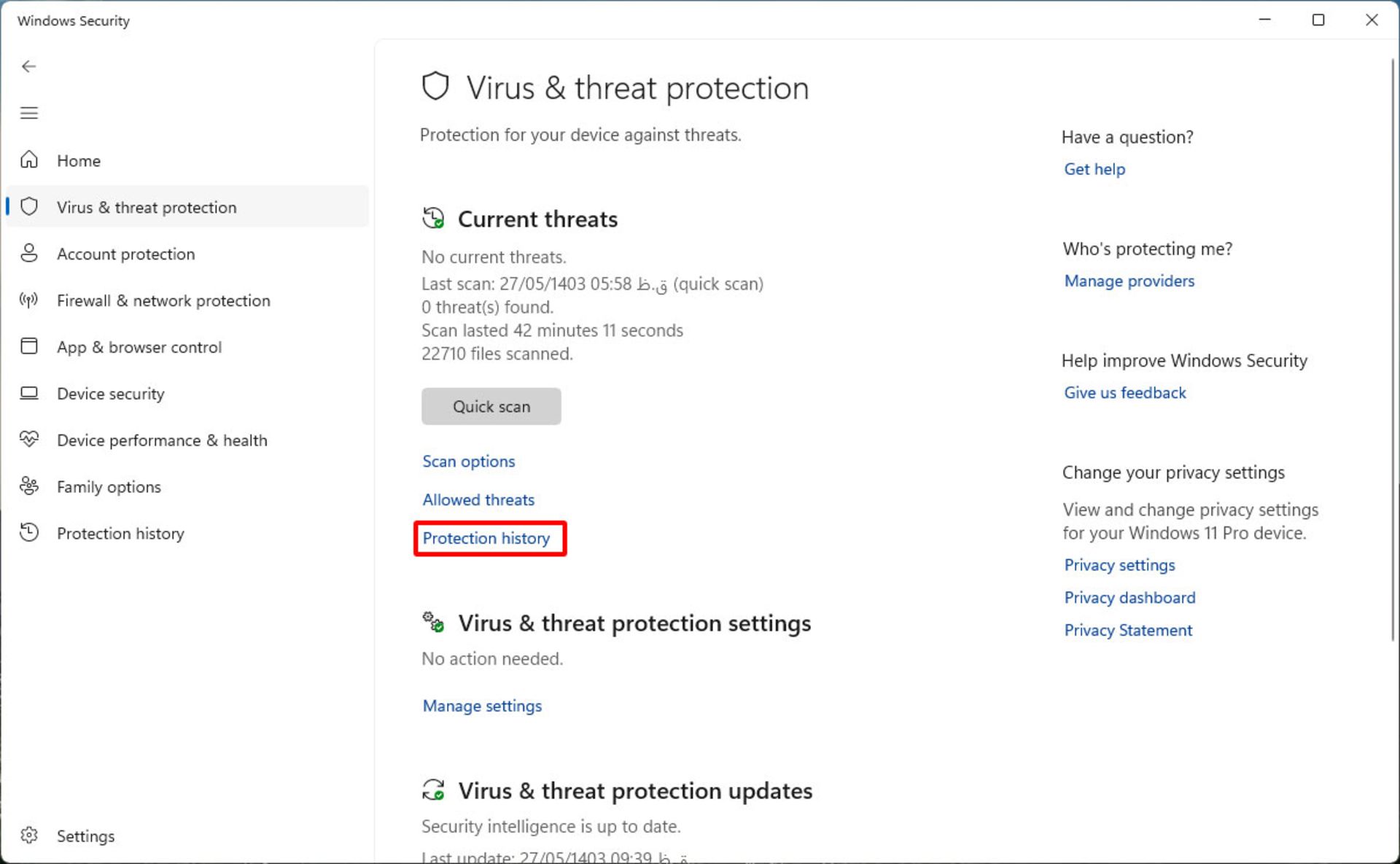Click the Settings gear icon

(29, 835)
